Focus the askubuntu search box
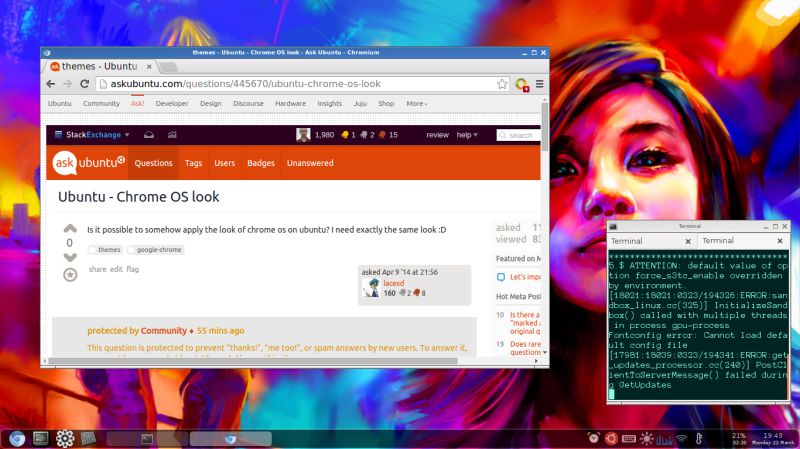 click(x=518, y=135)
